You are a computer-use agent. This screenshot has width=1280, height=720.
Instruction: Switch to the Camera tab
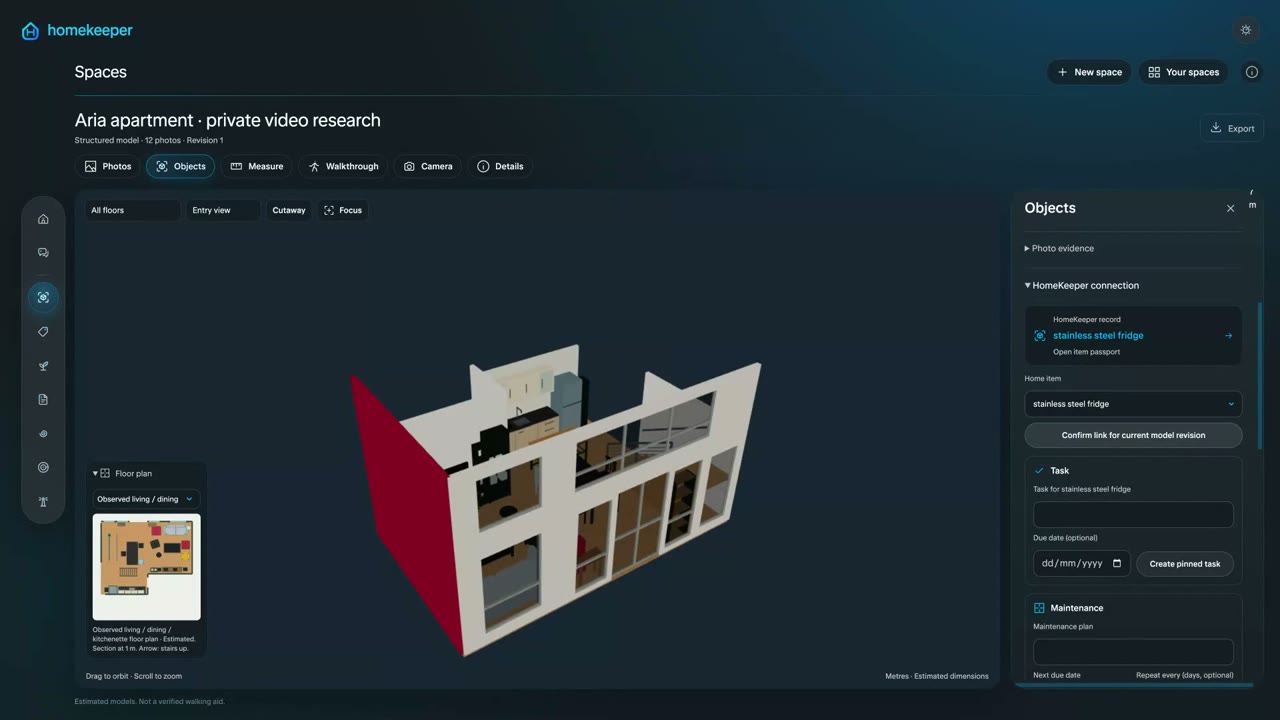(428, 166)
